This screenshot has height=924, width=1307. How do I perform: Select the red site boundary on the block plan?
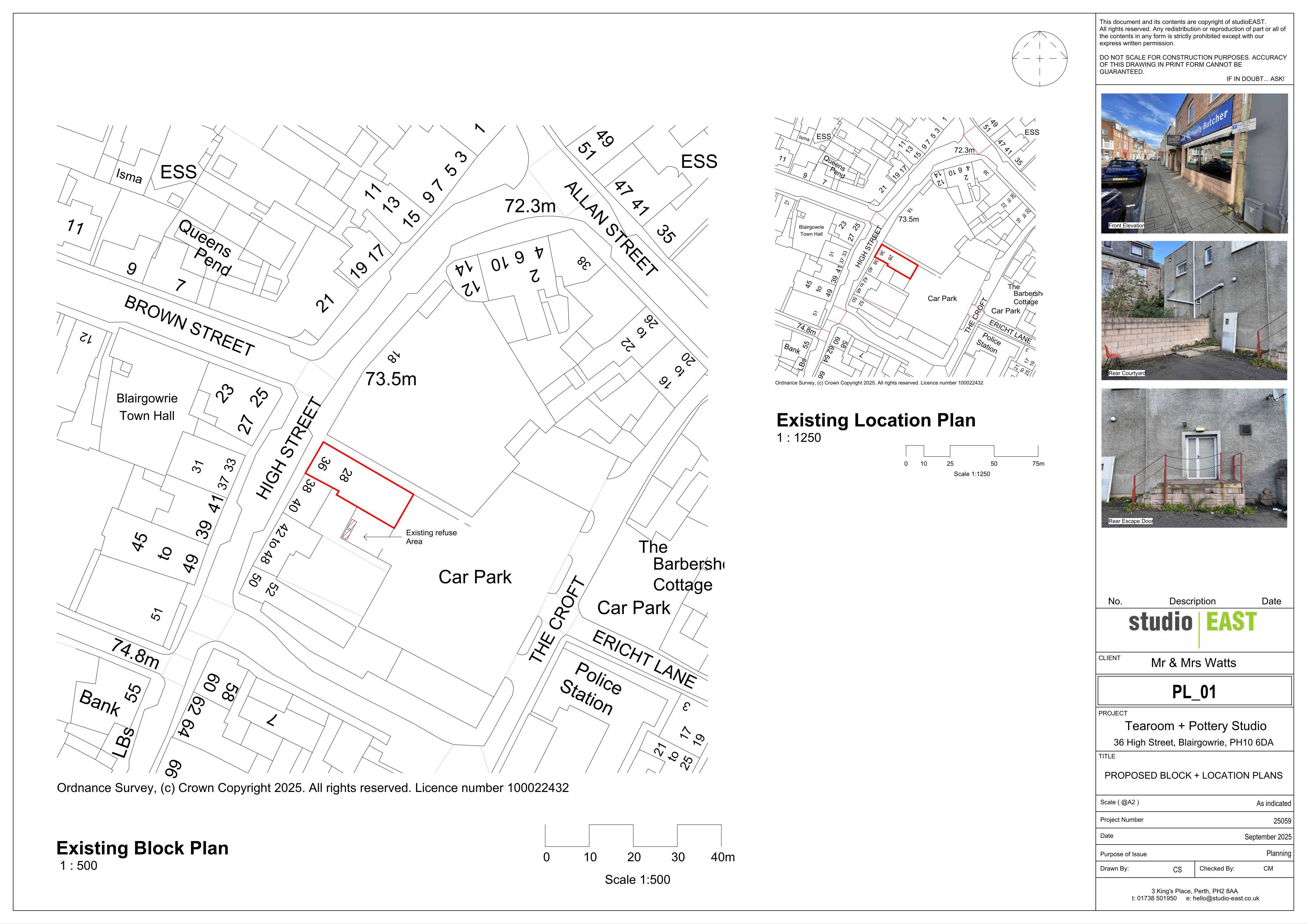[x=359, y=485]
